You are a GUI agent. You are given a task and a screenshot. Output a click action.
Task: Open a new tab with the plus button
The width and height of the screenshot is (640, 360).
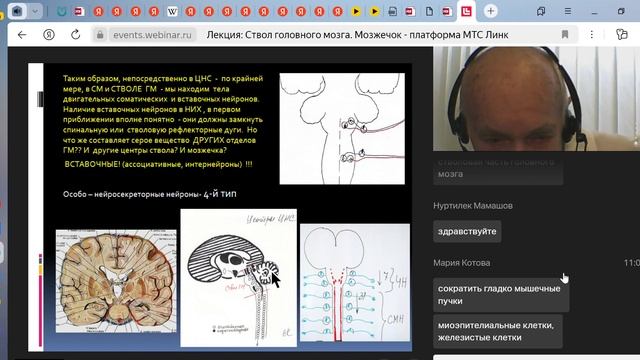(491, 11)
